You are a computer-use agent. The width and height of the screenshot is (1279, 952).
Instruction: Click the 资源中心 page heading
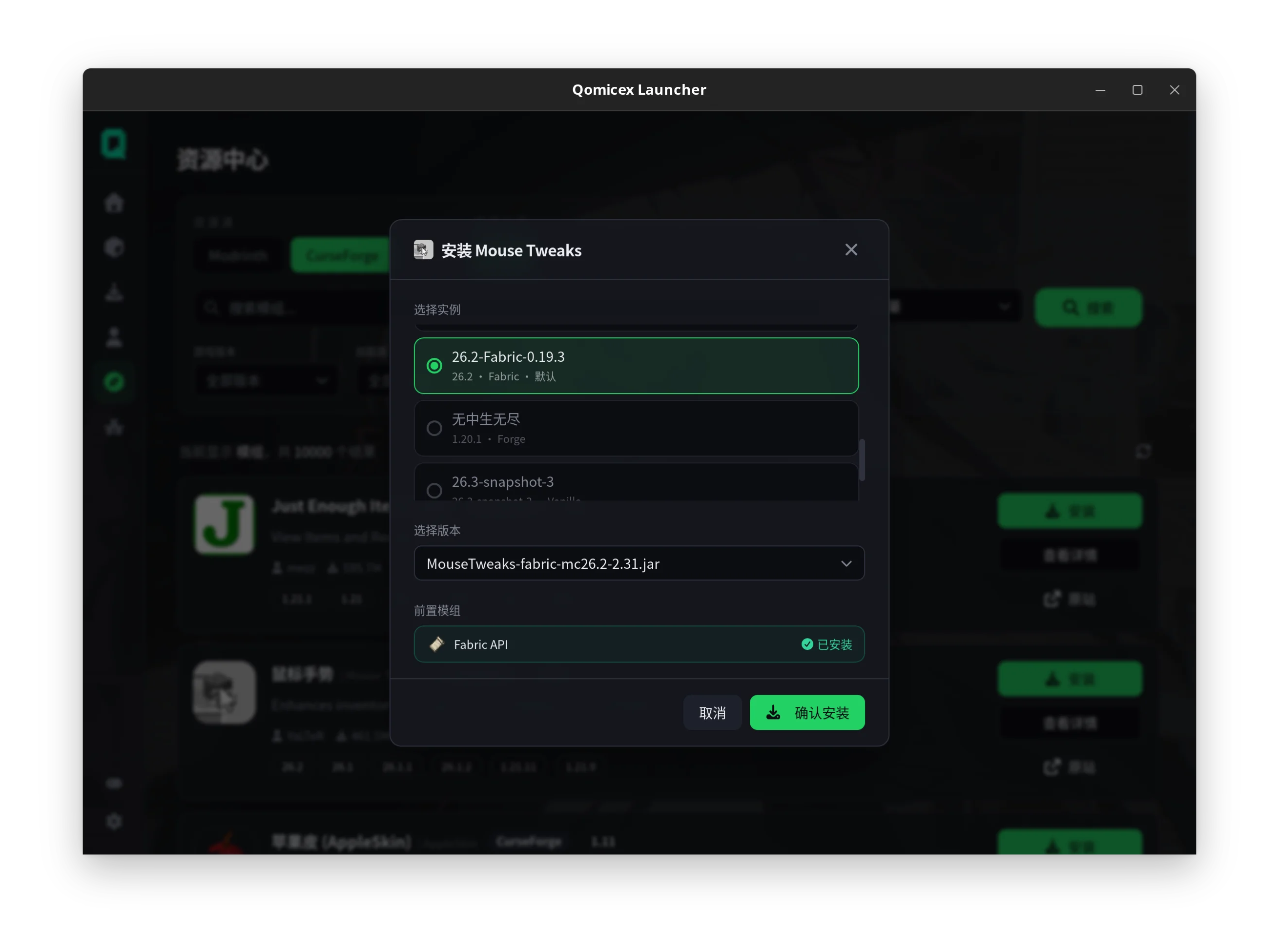click(223, 160)
